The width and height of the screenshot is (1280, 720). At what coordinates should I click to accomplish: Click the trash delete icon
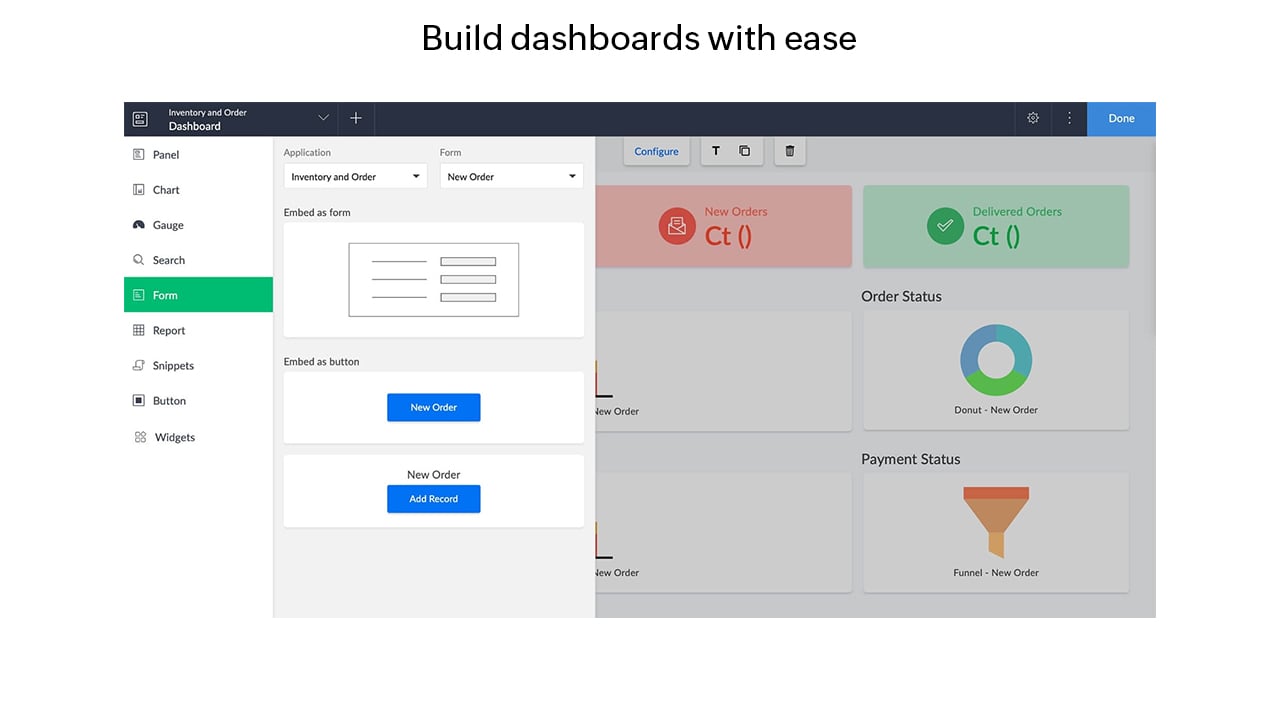tap(790, 151)
